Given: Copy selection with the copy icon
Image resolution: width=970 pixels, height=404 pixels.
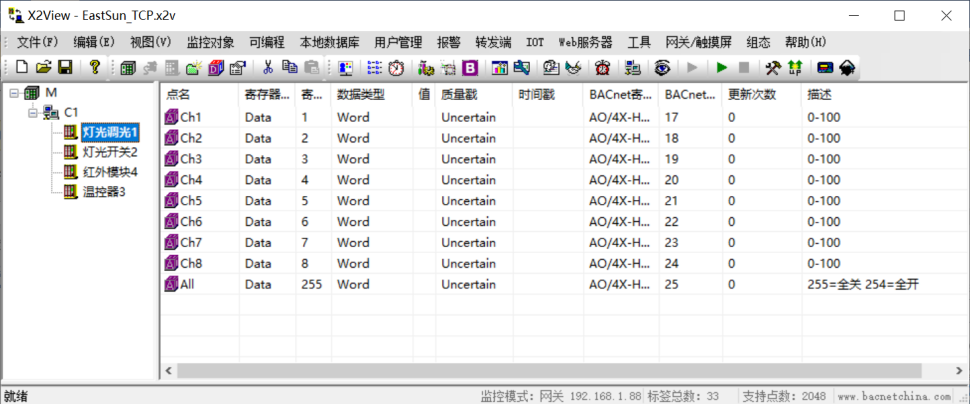Looking at the screenshot, I should [289, 67].
